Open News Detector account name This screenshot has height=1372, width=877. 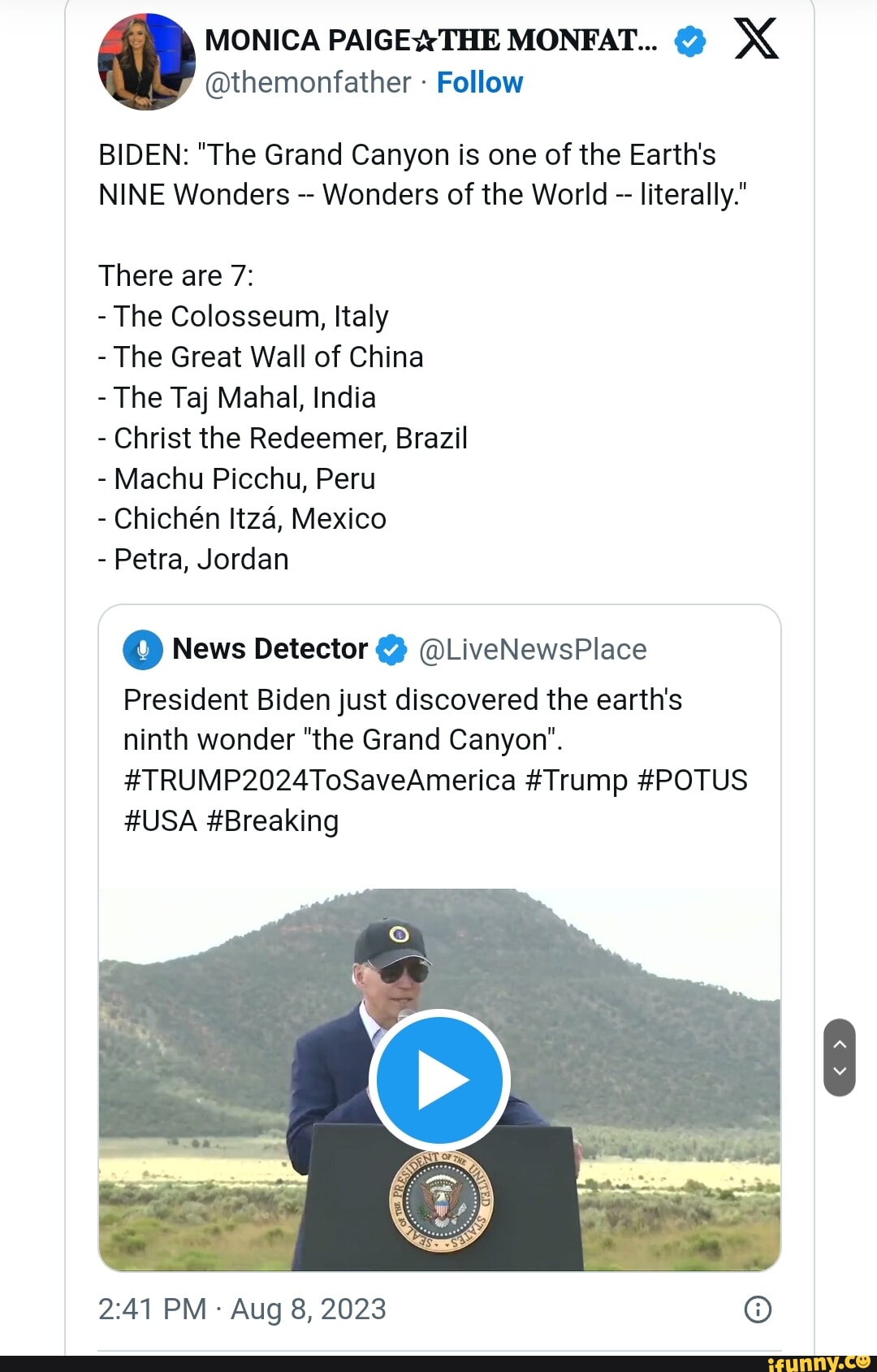click(x=270, y=650)
